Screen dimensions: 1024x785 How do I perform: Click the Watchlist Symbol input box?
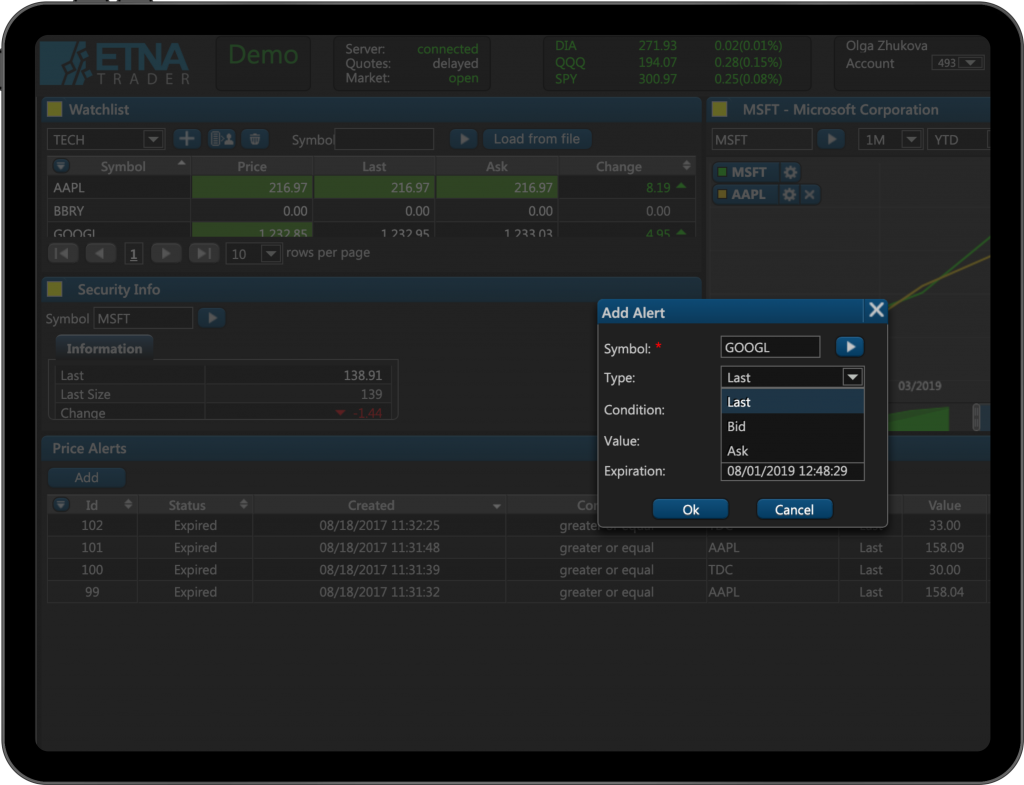tap(384, 138)
